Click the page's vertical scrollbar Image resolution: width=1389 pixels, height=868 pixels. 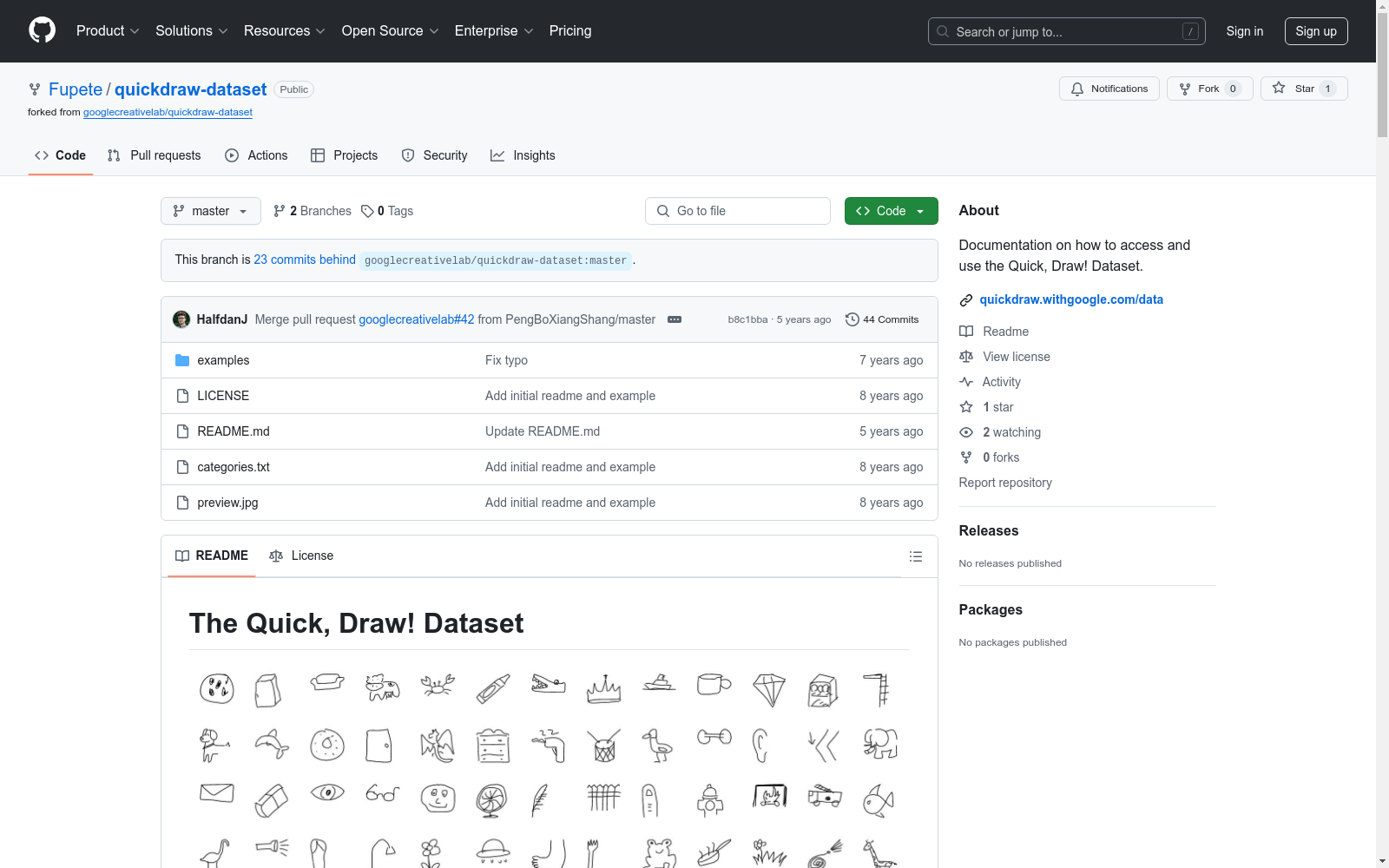pyautogui.click(x=1382, y=434)
